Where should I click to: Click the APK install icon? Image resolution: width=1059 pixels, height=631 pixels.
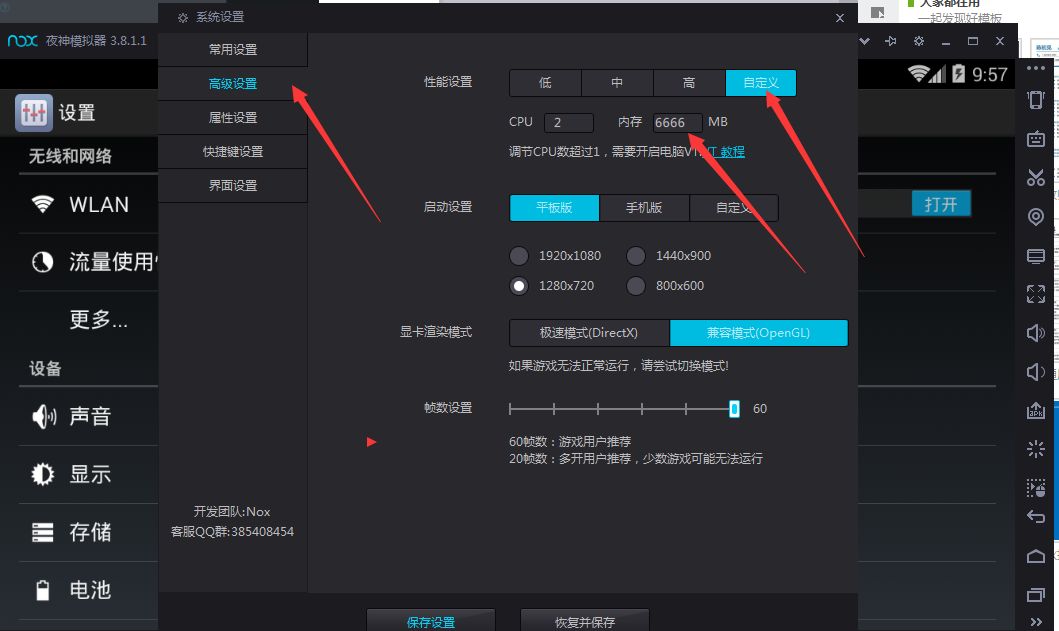(x=1035, y=410)
